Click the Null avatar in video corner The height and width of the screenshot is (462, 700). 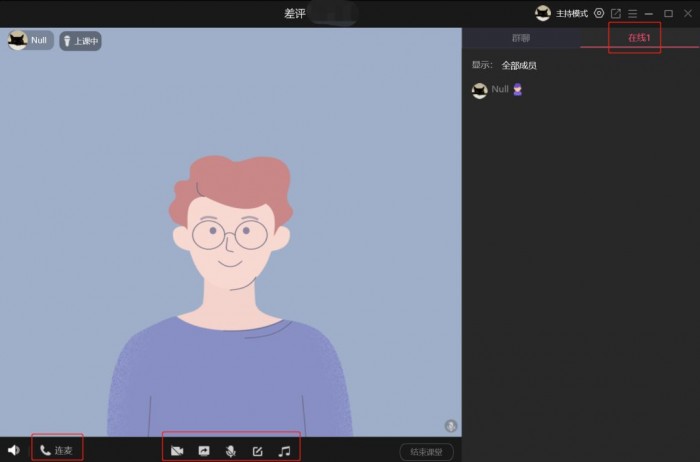pos(18,40)
